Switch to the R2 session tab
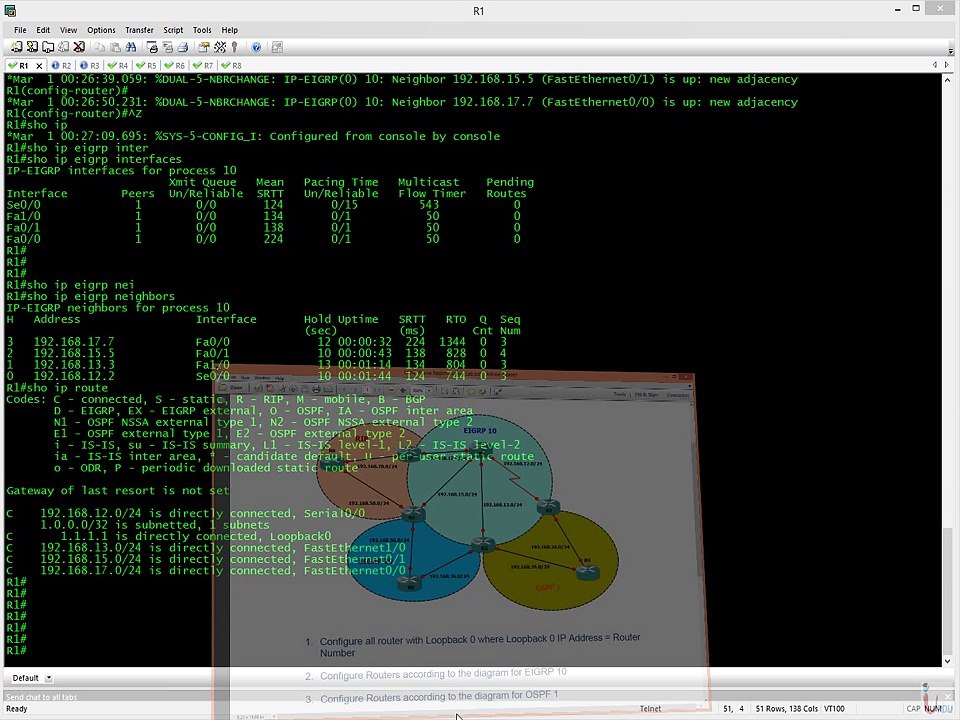Screen dimensions: 960x720 click(61, 66)
